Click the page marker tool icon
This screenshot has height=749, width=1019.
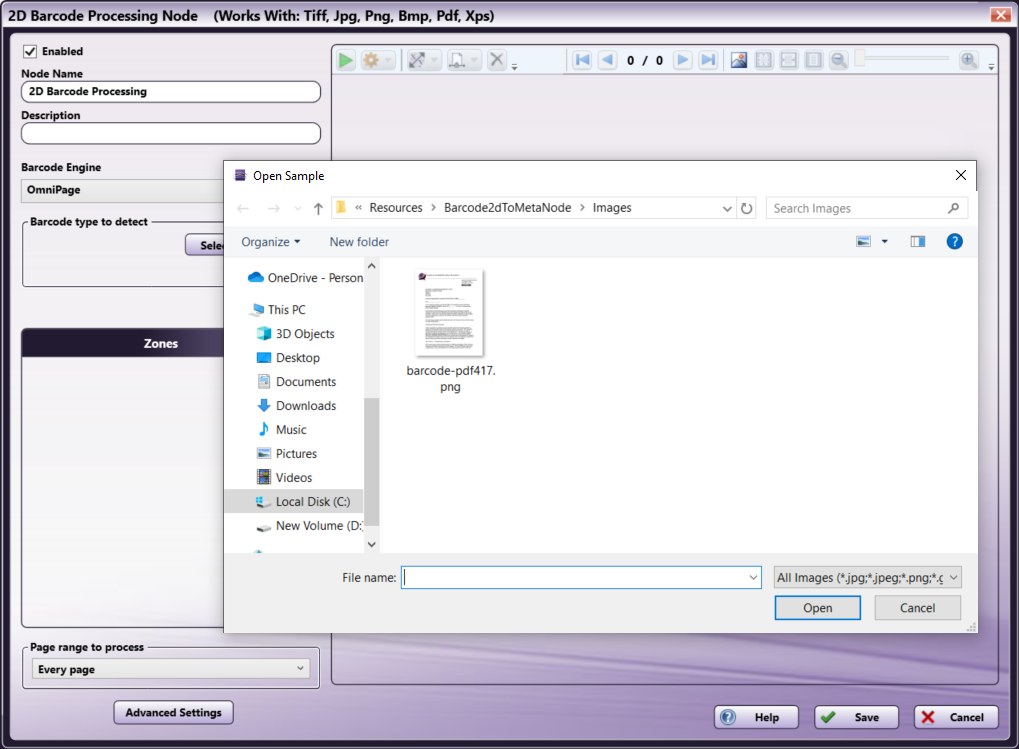458,60
